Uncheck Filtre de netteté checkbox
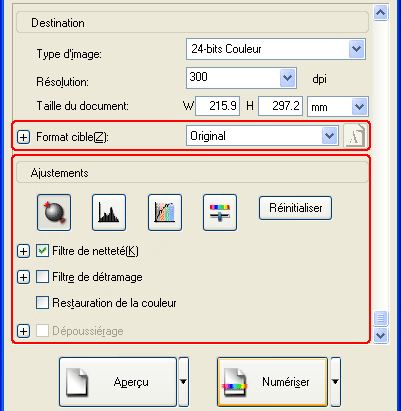This screenshot has height=411, width=401. [42, 251]
